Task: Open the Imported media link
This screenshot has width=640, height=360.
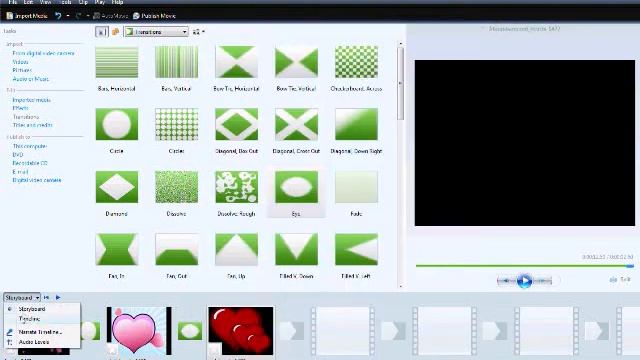Action: (31, 100)
